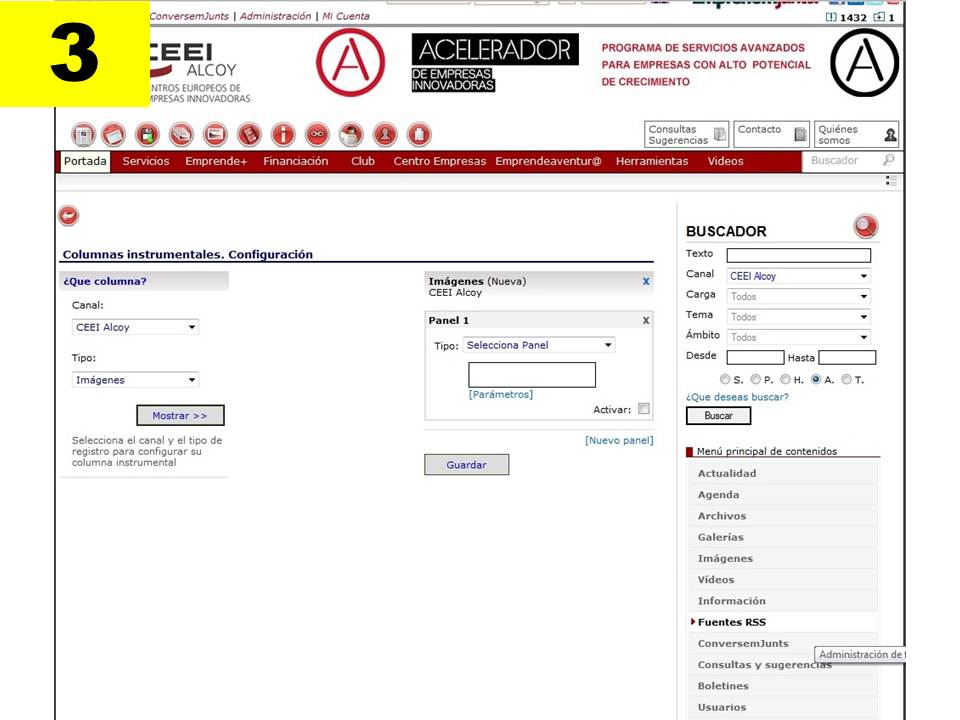Viewport: 960px width, 720px height.
Task: Click the magnifier in the top Buscador box
Action: [888, 161]
